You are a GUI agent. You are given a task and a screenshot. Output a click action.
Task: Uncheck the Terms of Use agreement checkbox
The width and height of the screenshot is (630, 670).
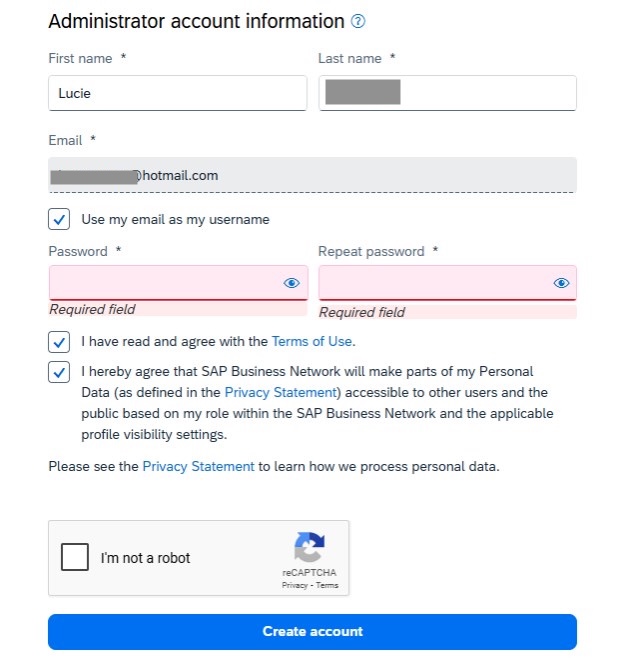click(59, 341)
